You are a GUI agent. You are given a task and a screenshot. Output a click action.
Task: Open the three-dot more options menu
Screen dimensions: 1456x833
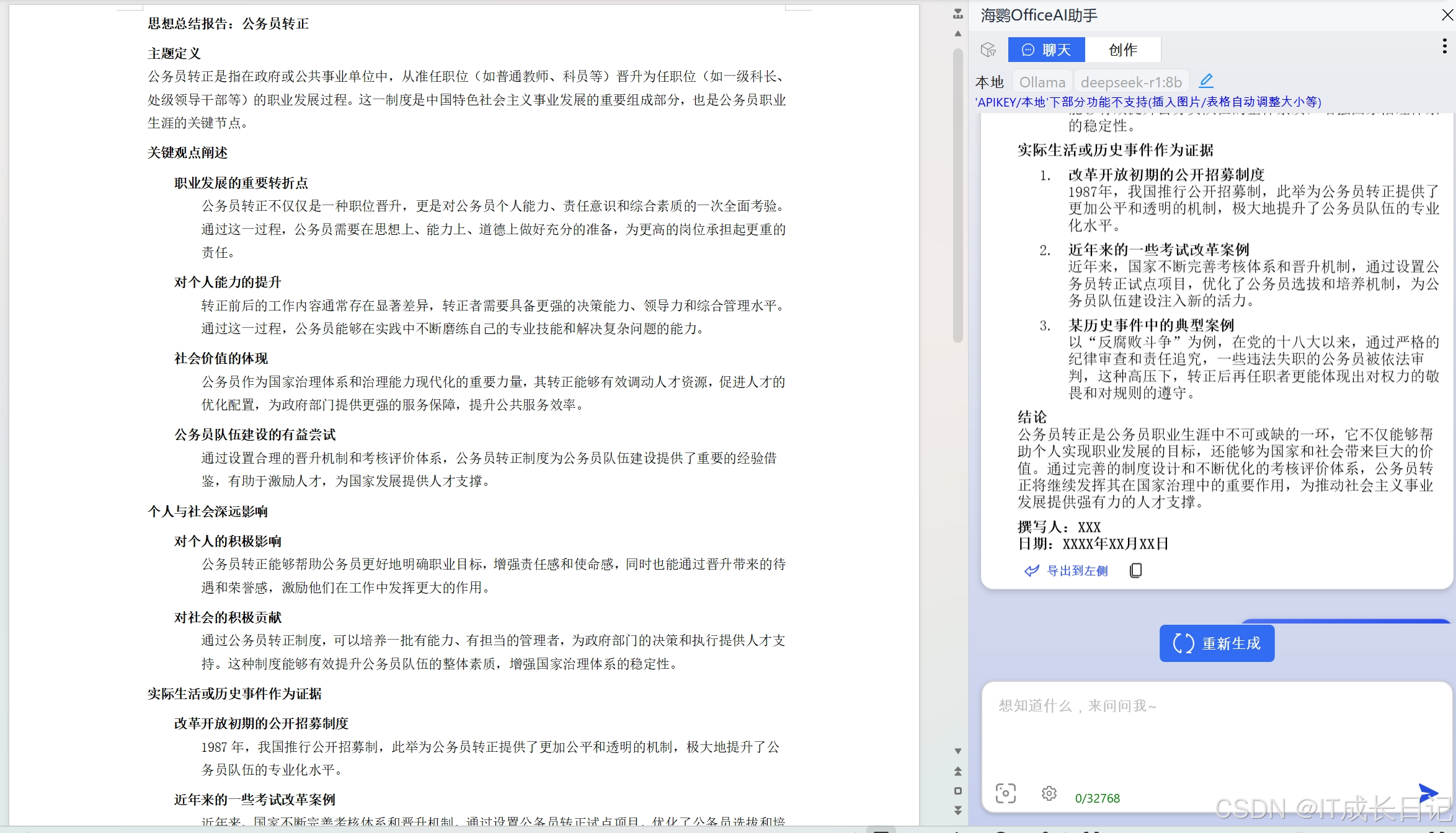click(1444, 46)
